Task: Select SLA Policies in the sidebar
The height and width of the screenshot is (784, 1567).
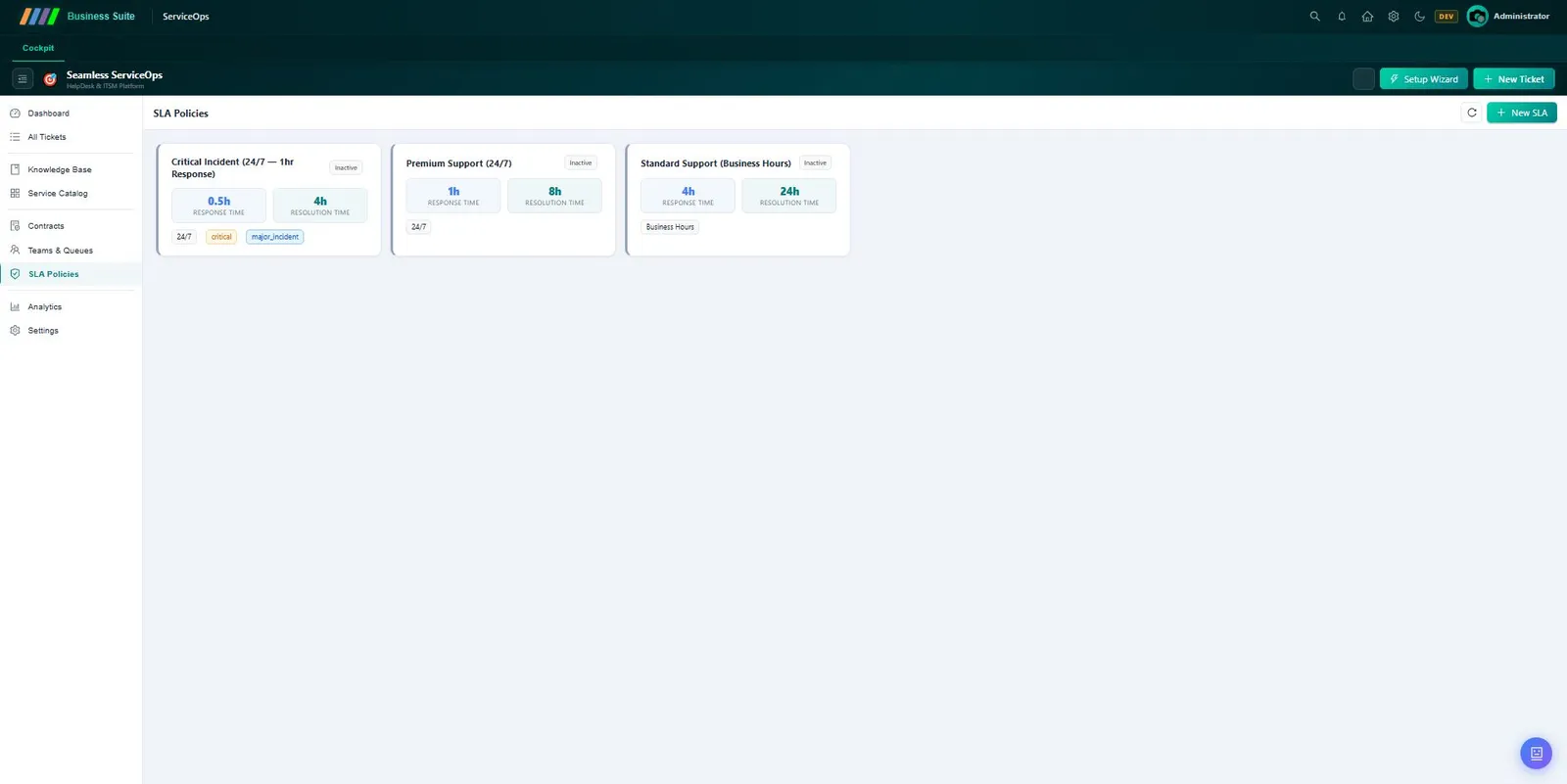Action: (71, 274)
